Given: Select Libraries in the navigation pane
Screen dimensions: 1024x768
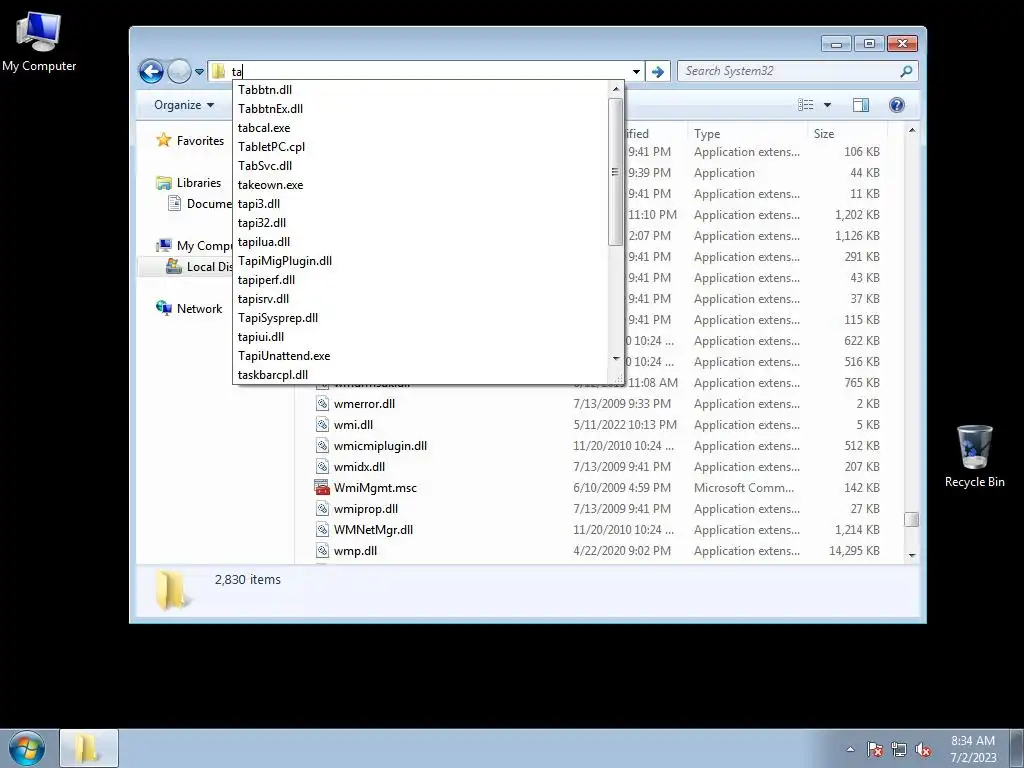Looking at the screenshot, I should (188, 183).
